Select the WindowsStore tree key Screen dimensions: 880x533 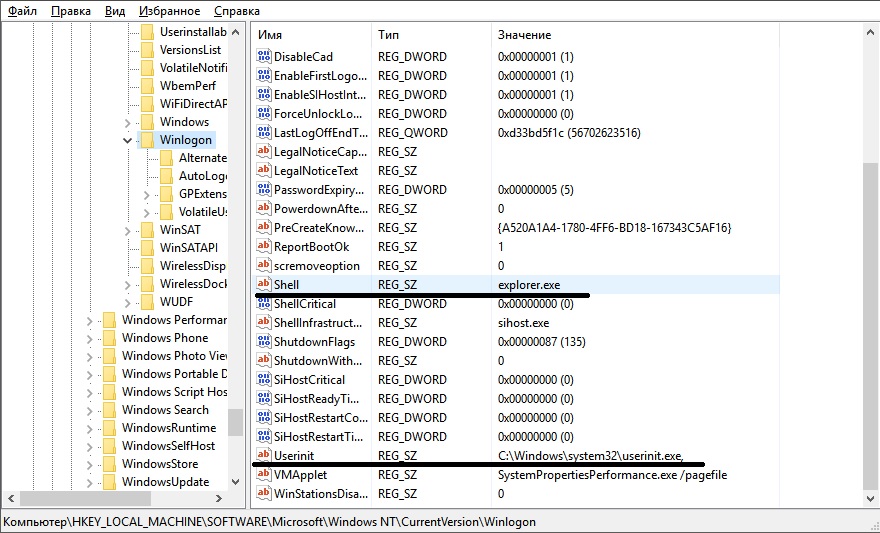click(160, 463)
